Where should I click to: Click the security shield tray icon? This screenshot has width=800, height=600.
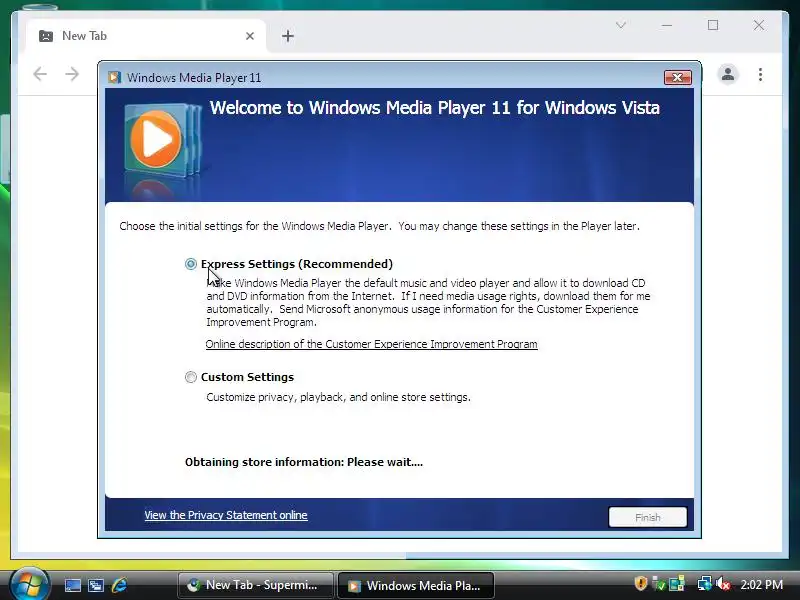point(641,583)
